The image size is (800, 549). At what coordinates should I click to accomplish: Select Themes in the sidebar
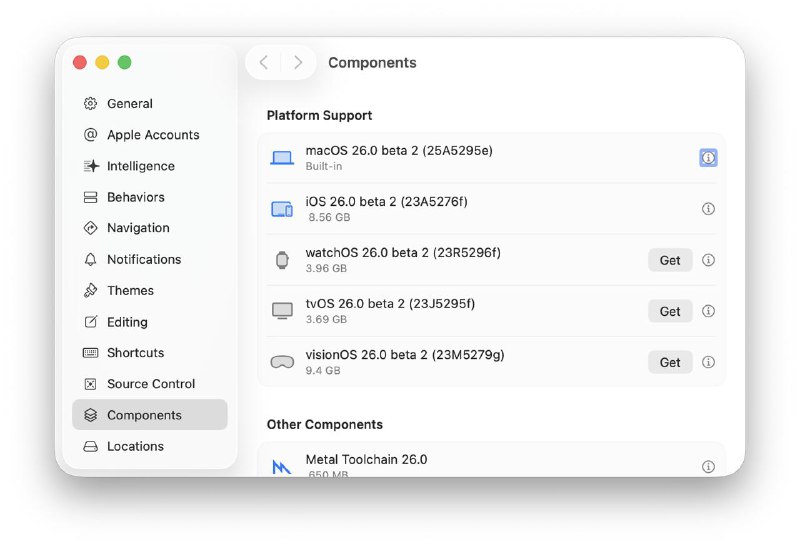click(x=130, y=290)
